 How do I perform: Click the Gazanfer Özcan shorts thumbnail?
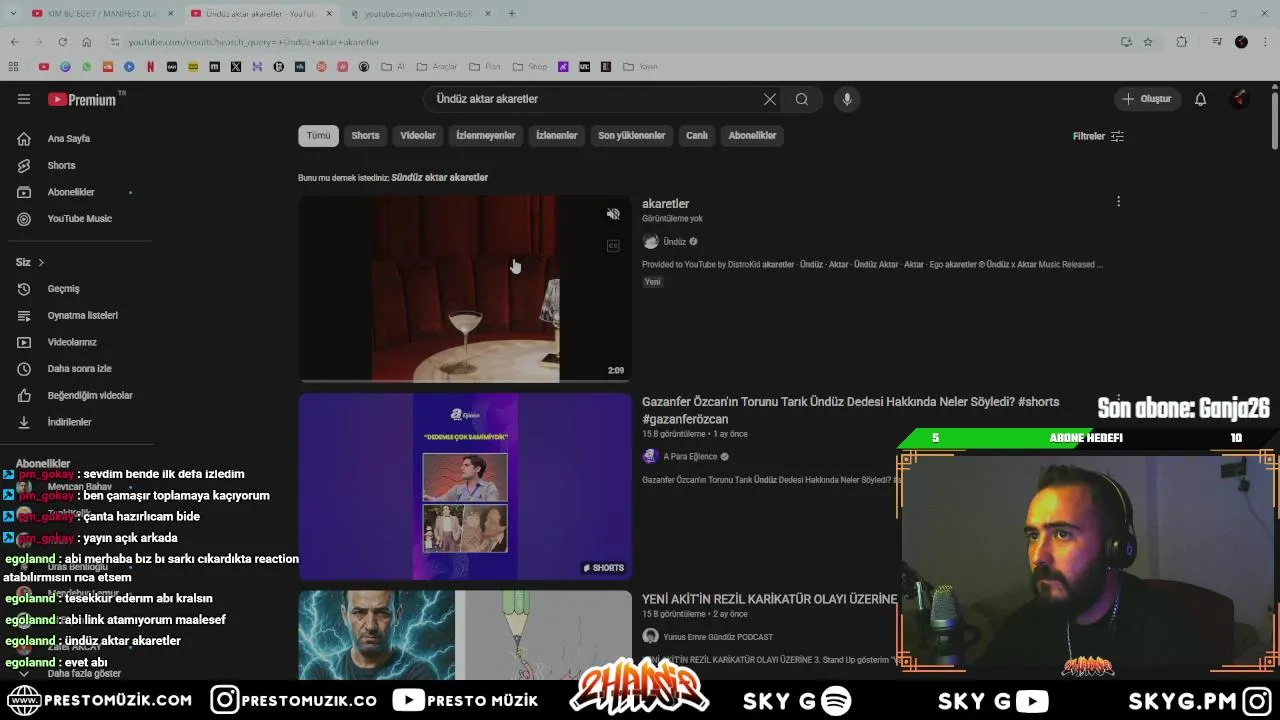tap(465, 486)
